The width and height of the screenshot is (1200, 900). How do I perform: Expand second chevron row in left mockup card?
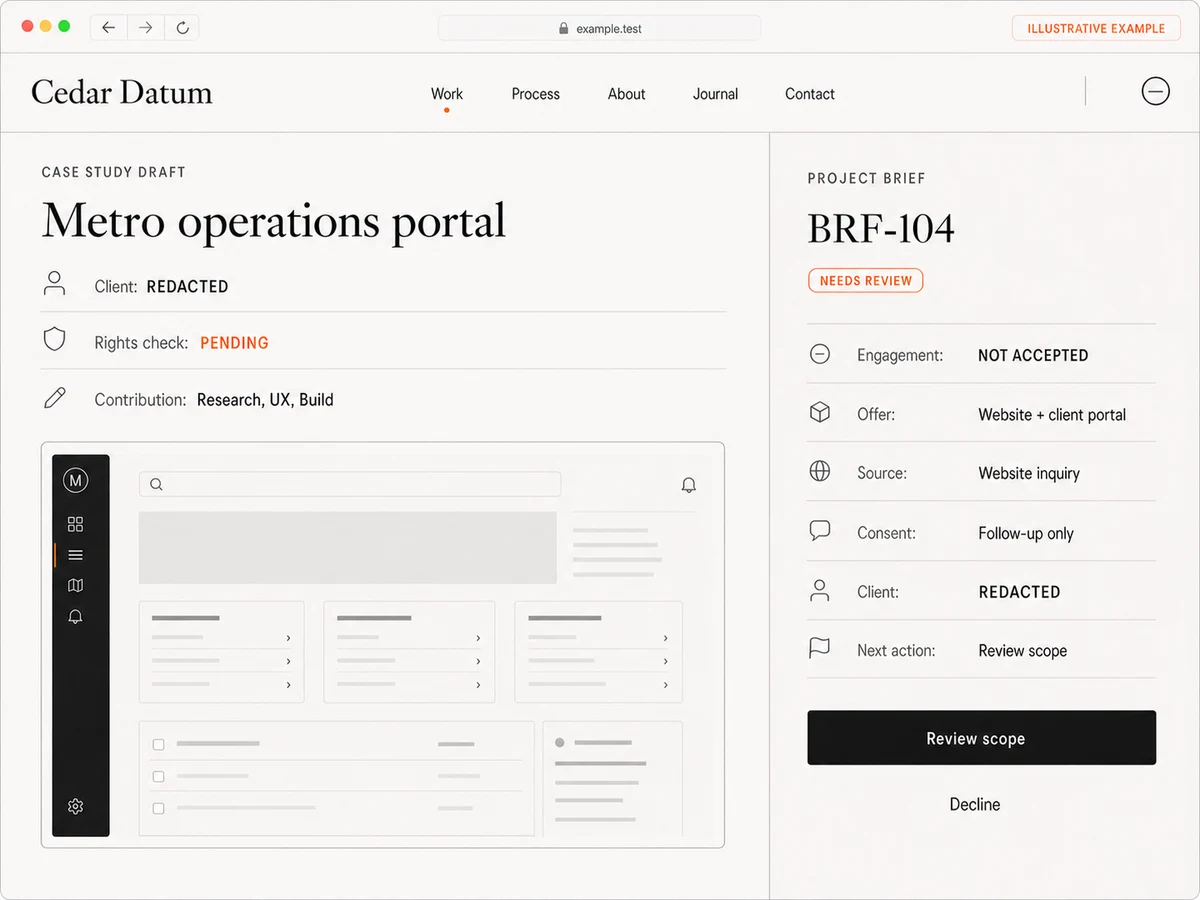click(288, 661)
